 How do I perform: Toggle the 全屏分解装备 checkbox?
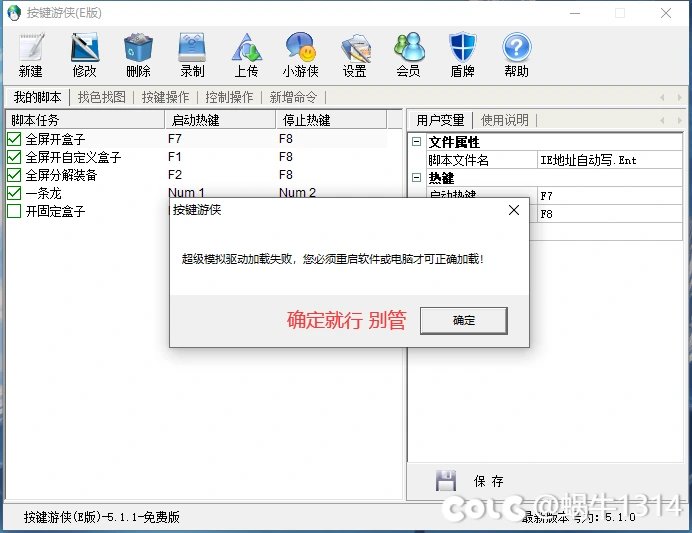tap(14, 175)
